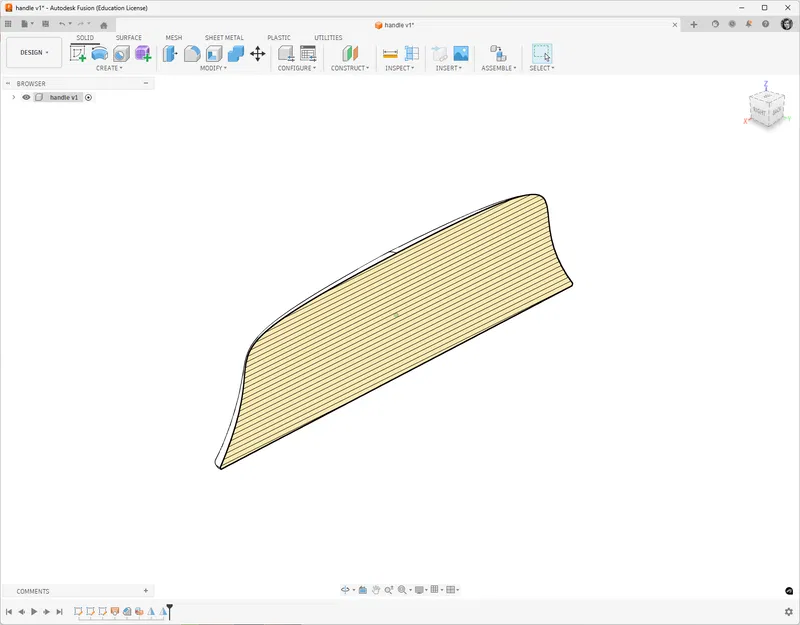The image size is (800, 625).
Task: Click the Change Parameters table icon
Action: click(308, 54)
